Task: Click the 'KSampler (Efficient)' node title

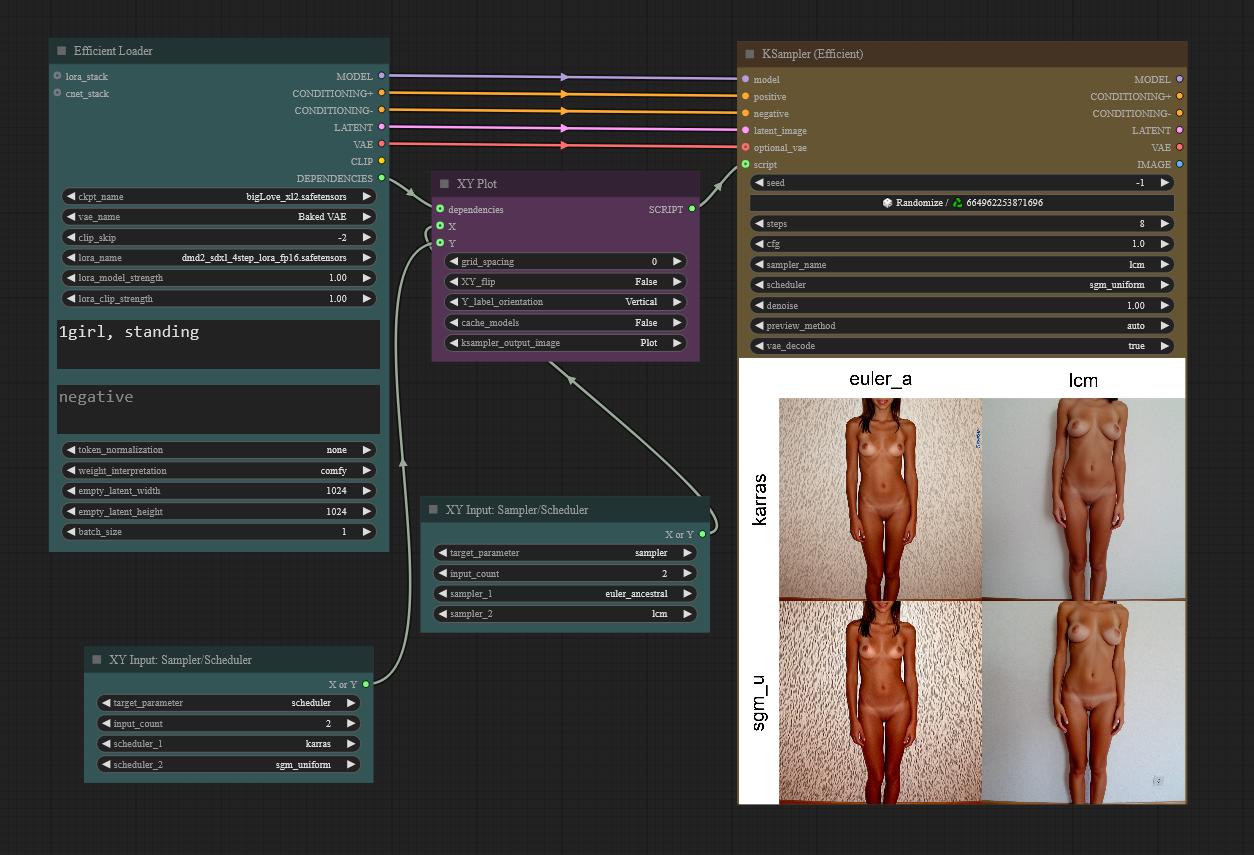Action: [812, 54]
